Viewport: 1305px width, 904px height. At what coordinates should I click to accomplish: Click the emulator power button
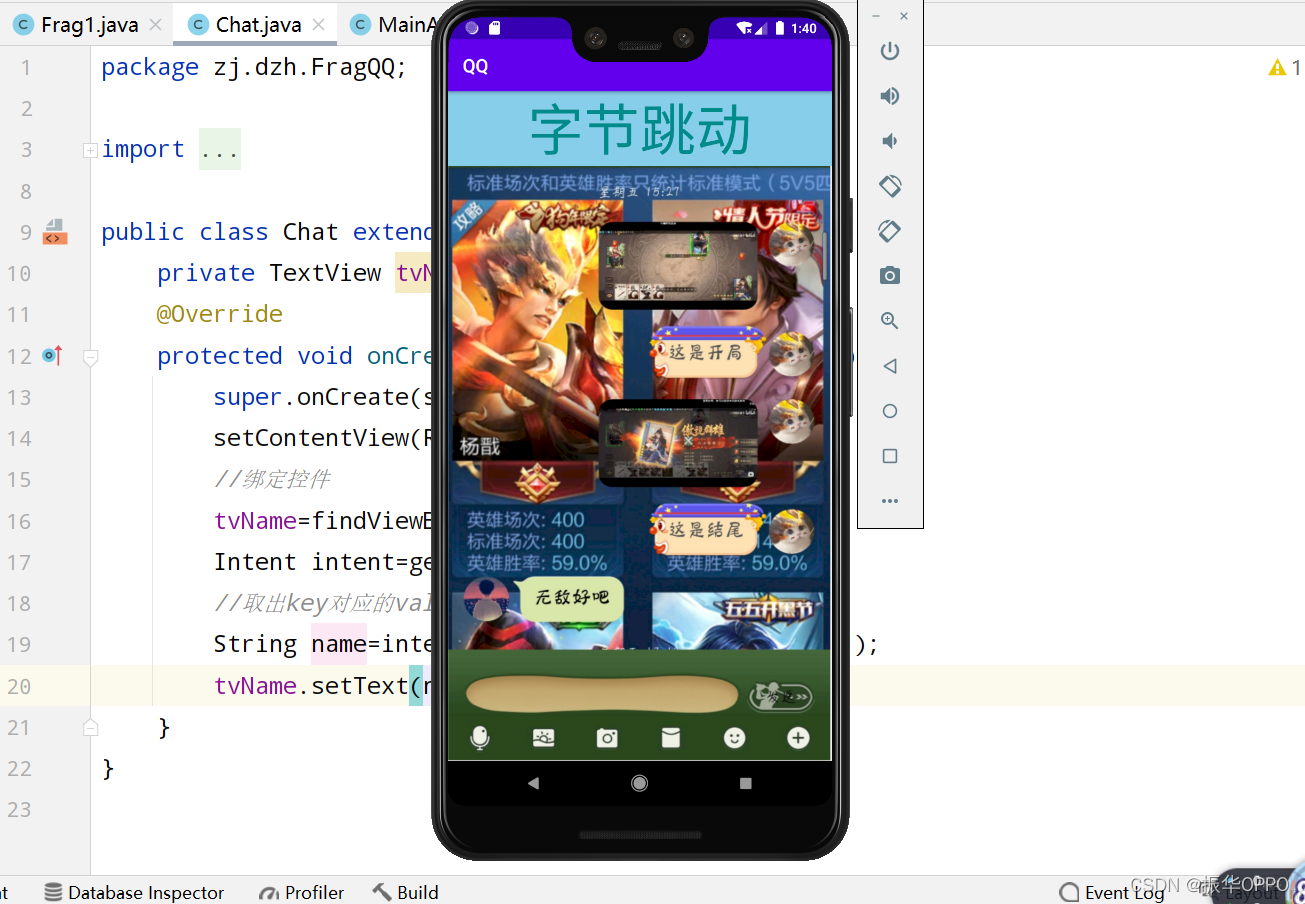click(890, 51)
